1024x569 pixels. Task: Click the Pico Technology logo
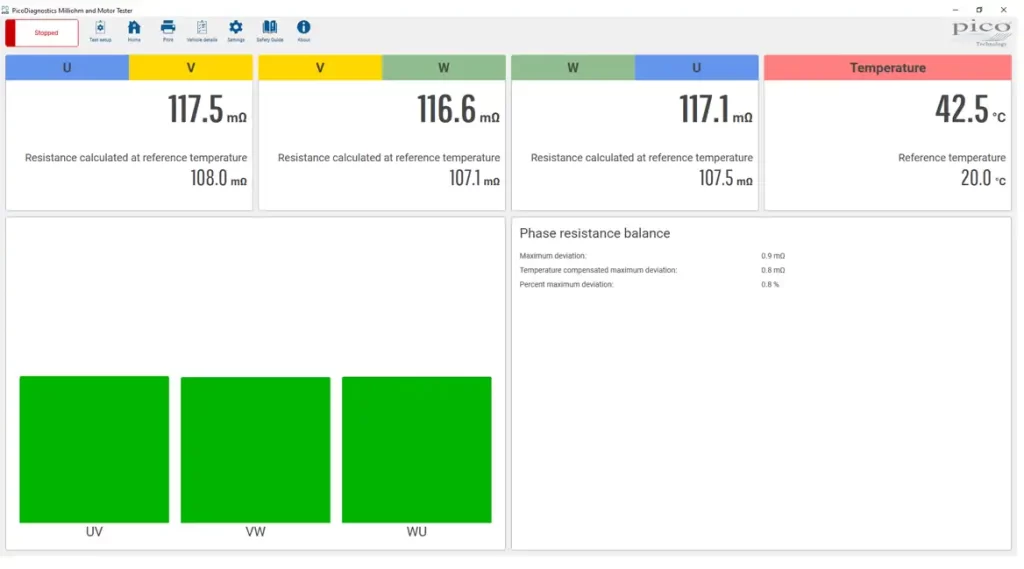click(x=981, y=32)
